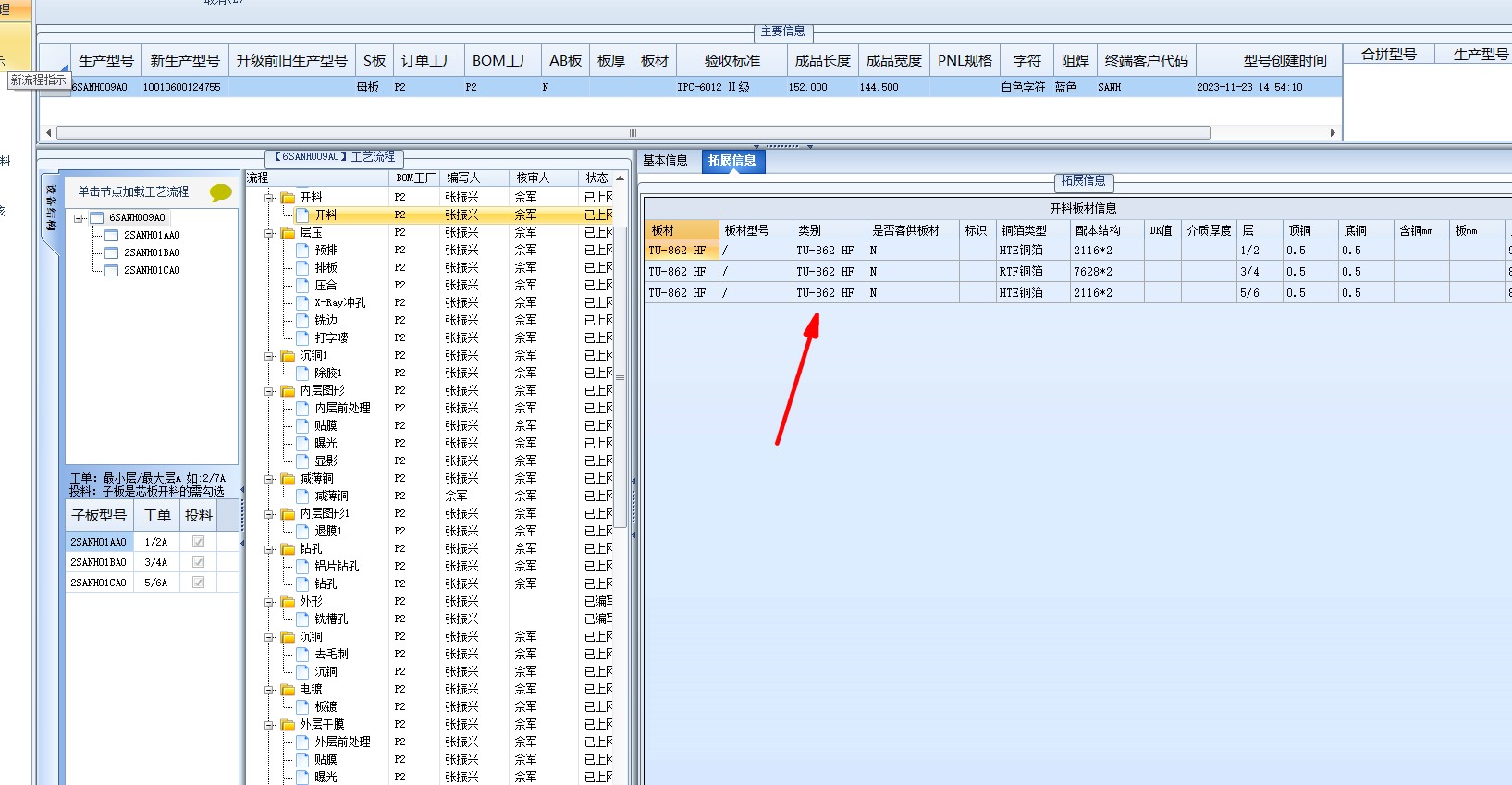Click the 钻孔 folder icon

coord(288,549)
